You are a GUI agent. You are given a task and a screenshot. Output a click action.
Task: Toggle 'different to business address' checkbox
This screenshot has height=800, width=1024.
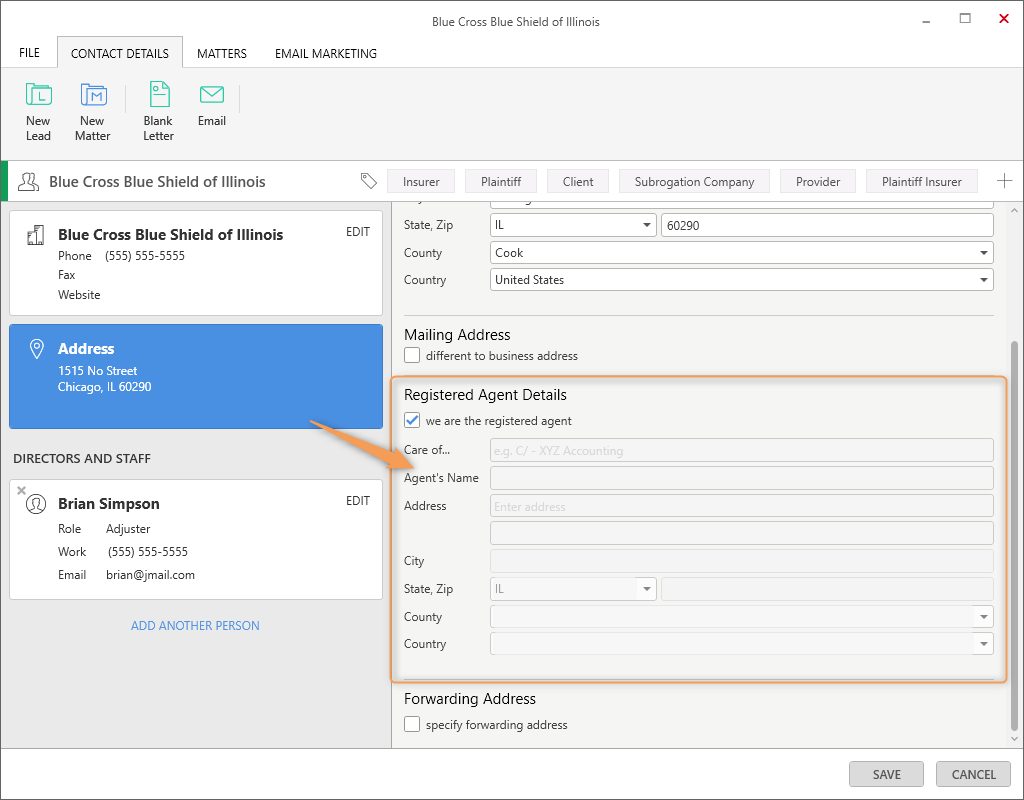(x=412, y=355)
